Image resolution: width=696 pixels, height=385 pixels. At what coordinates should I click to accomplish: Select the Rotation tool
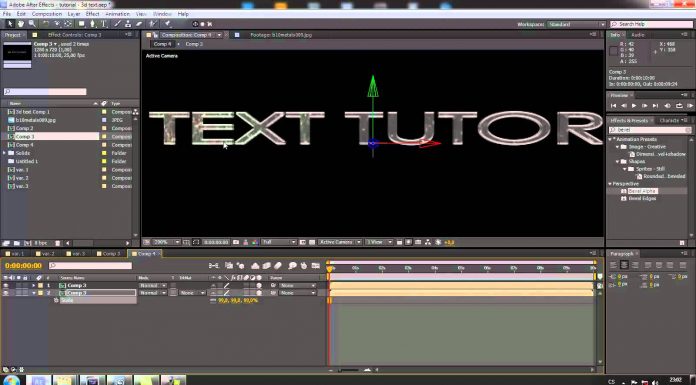[46, 24]
